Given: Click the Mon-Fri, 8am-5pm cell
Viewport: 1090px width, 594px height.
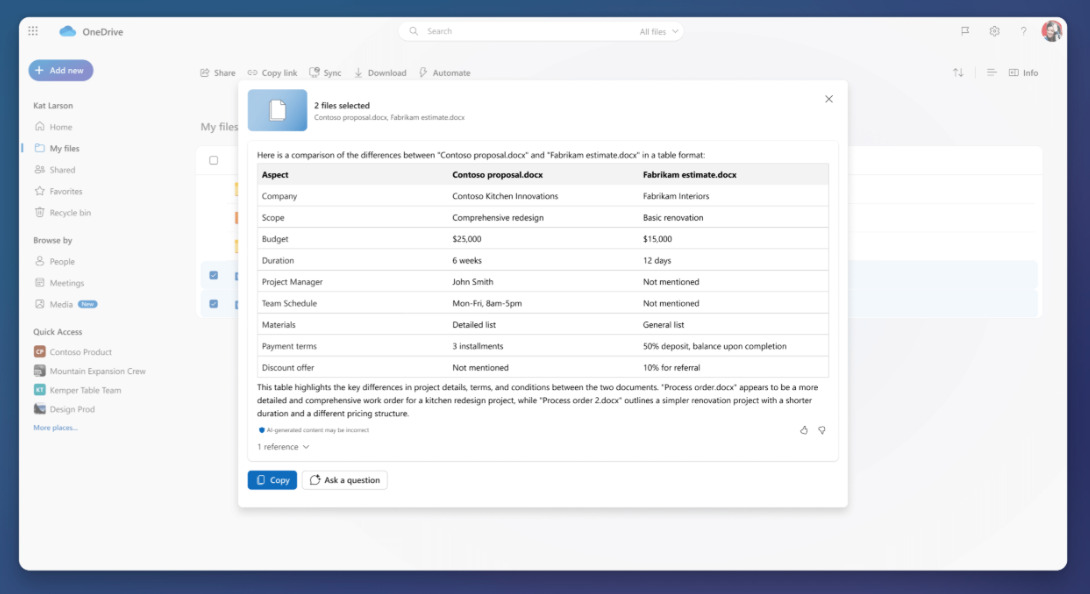Looking at the screenshot, I should (x=487, y=303).
